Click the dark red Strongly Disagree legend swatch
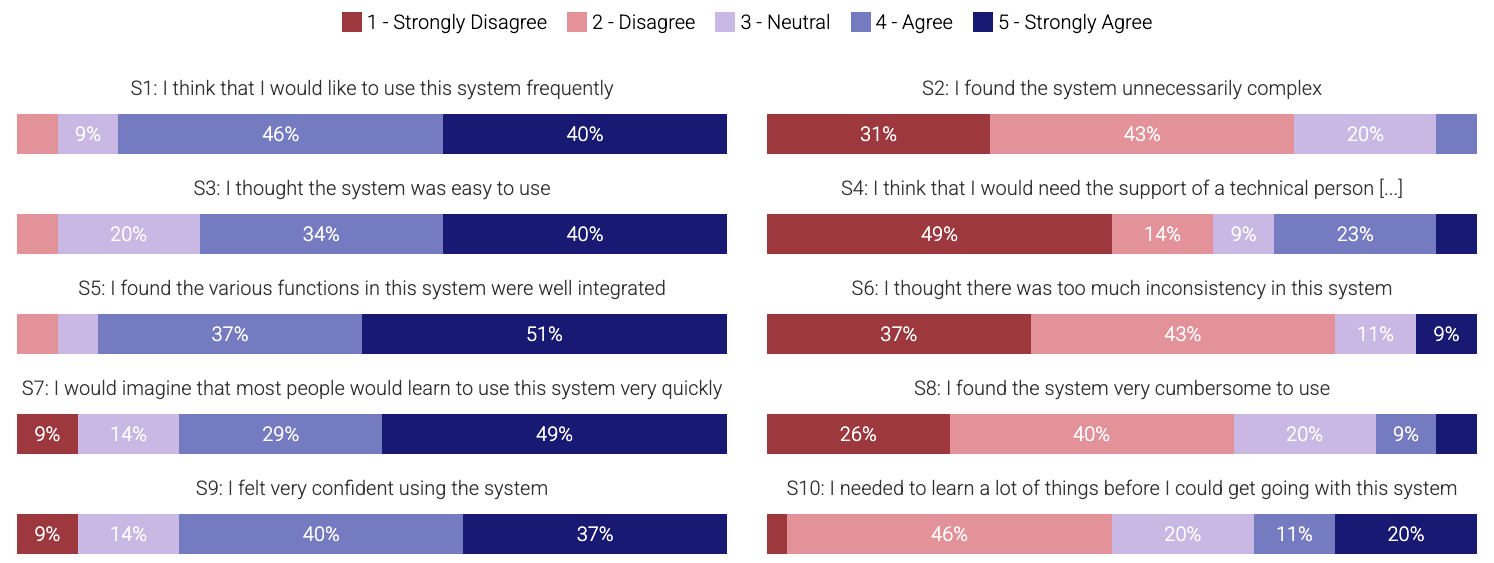The width and height of the screenshot is (1494, 563). click(352, 22)
